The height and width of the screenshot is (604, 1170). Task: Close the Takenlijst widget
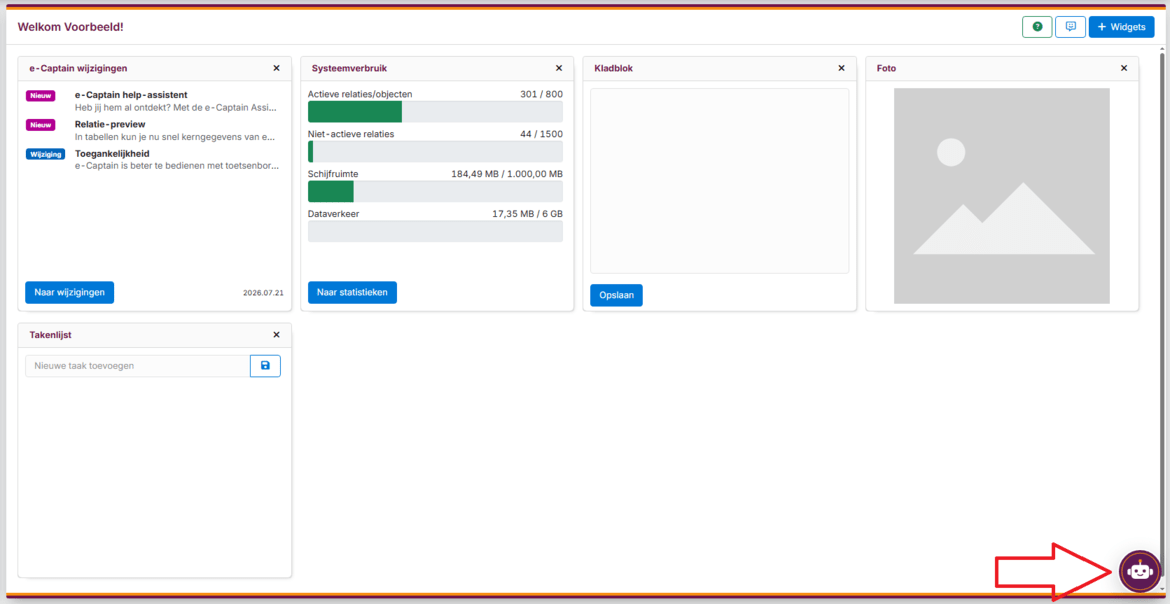tap(276, 334)
